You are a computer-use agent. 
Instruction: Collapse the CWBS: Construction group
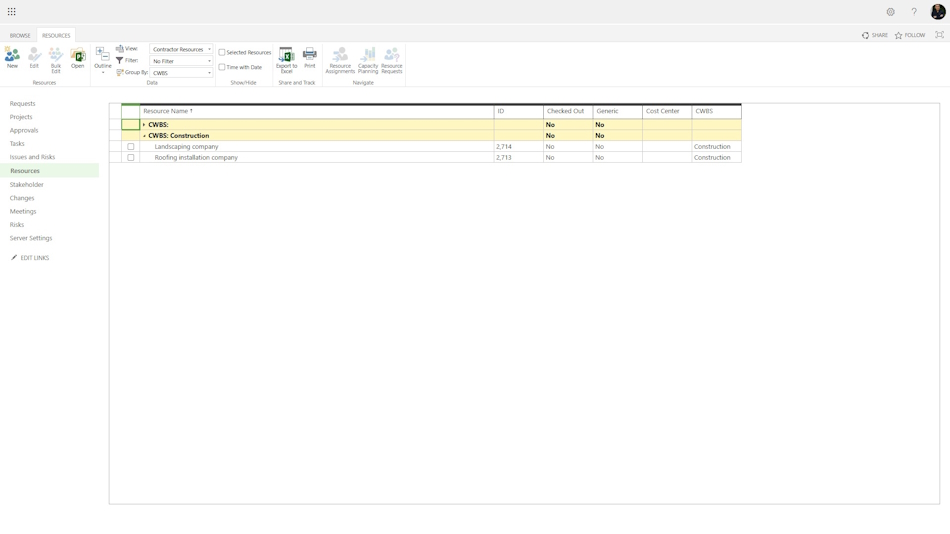tap(144, 136)
